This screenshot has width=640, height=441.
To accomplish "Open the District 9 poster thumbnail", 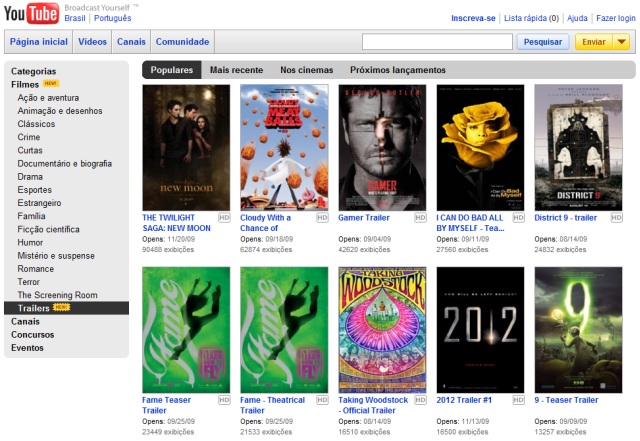I will [578, 147].
